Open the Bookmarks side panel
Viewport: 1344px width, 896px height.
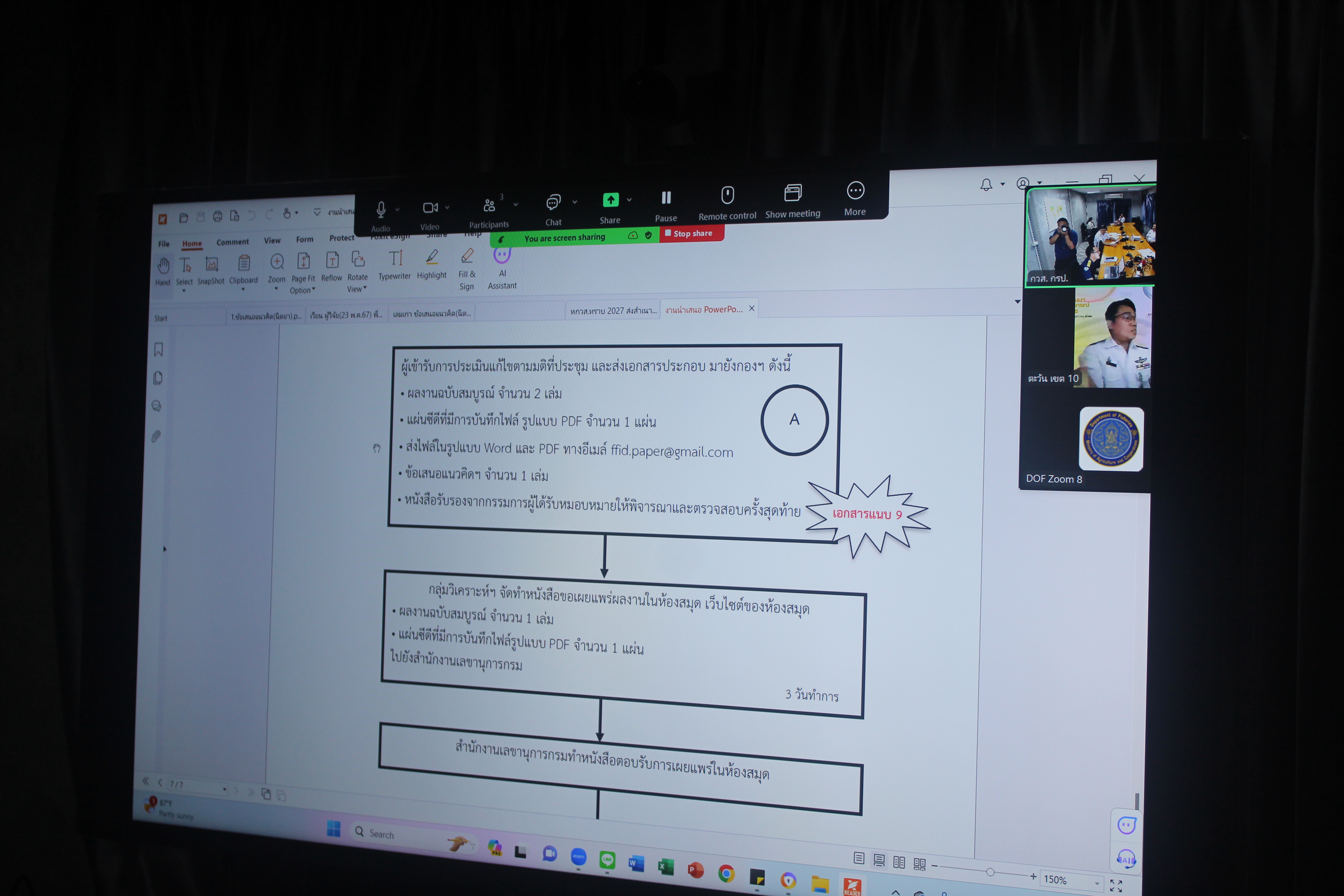click(158, 349)
